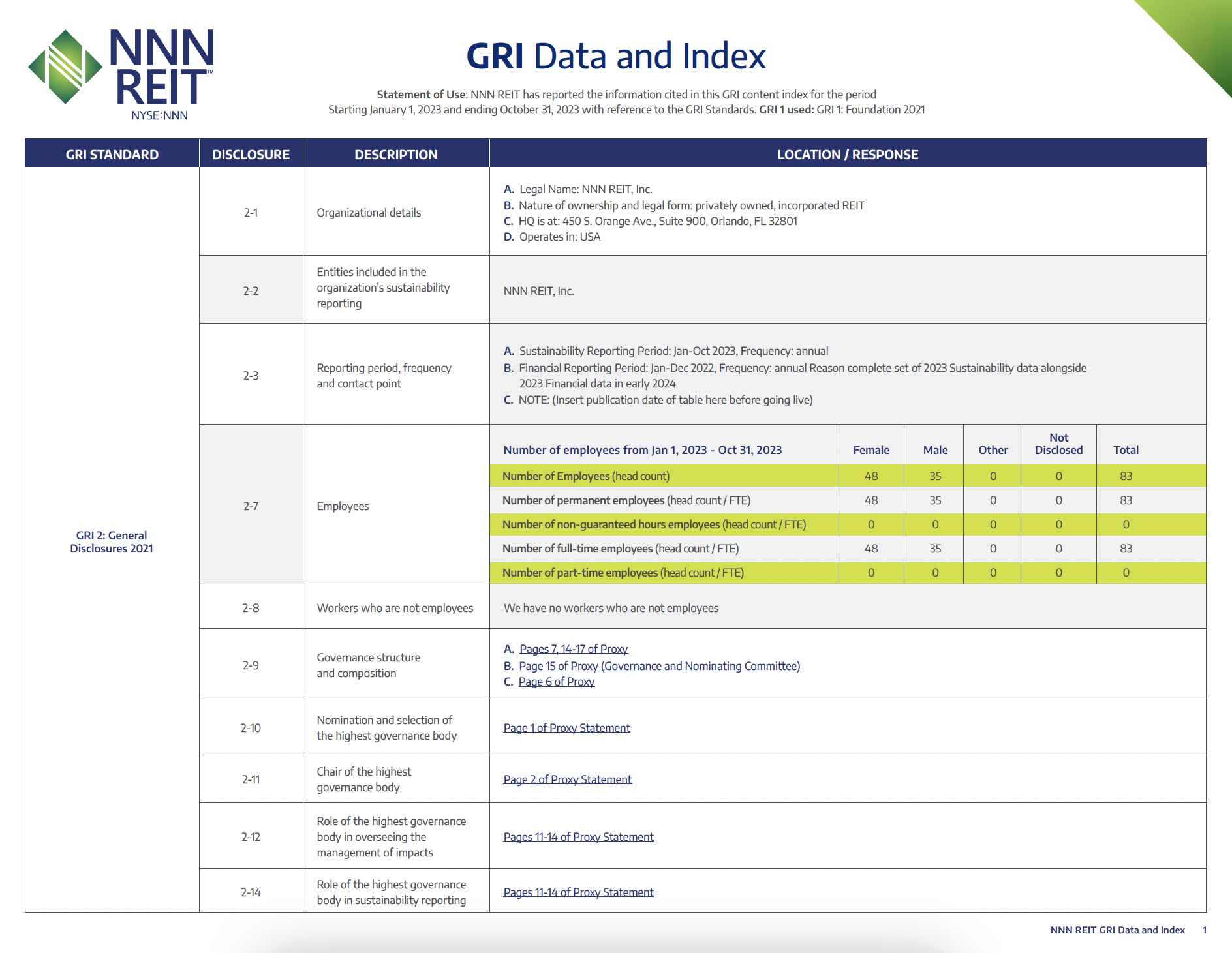Open Page 15 of Proxy Governance Committee link

tap(659, 666)
